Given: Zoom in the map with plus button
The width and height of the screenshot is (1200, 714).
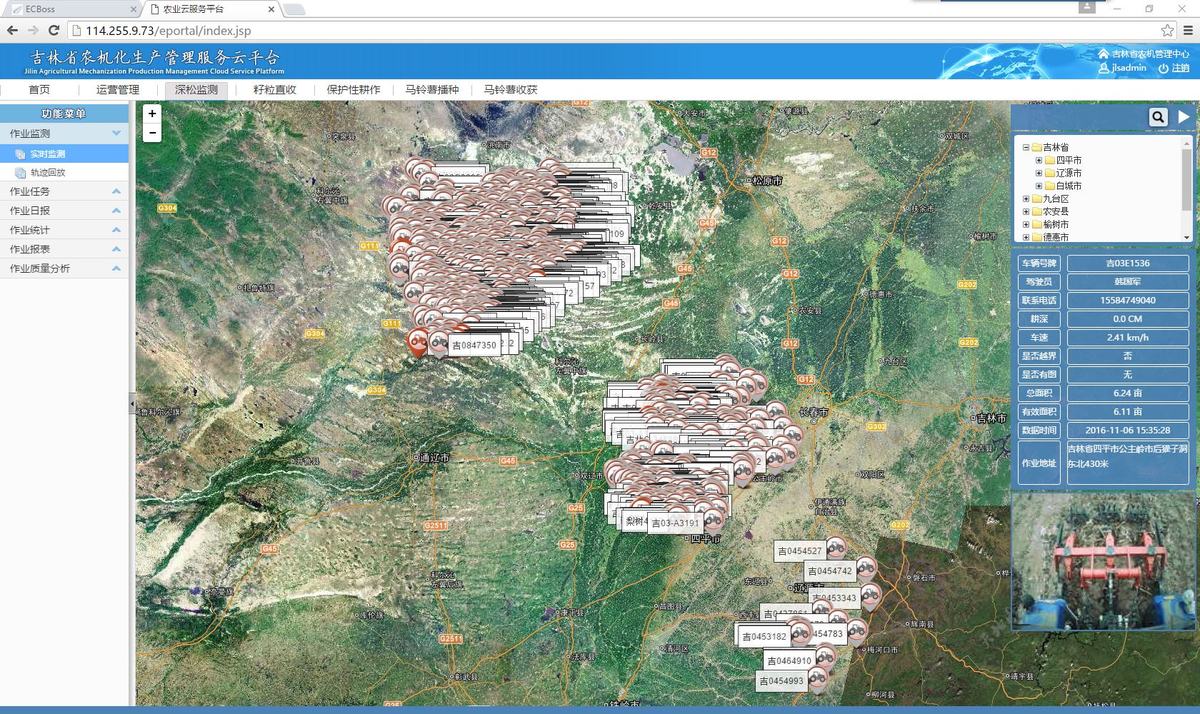Looking at the screenshot, I should pos(152,114).
